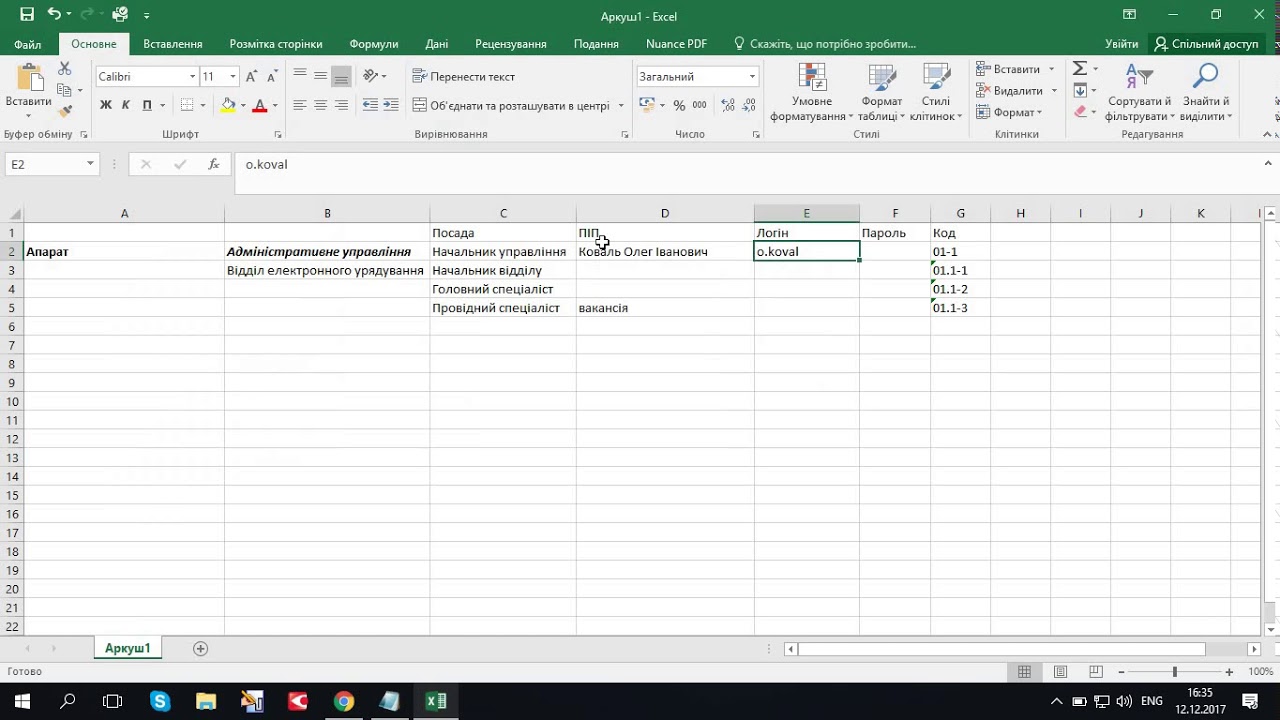1280x720 pixels.
Task: Open the Файл tab
Action: coord(28,44)
